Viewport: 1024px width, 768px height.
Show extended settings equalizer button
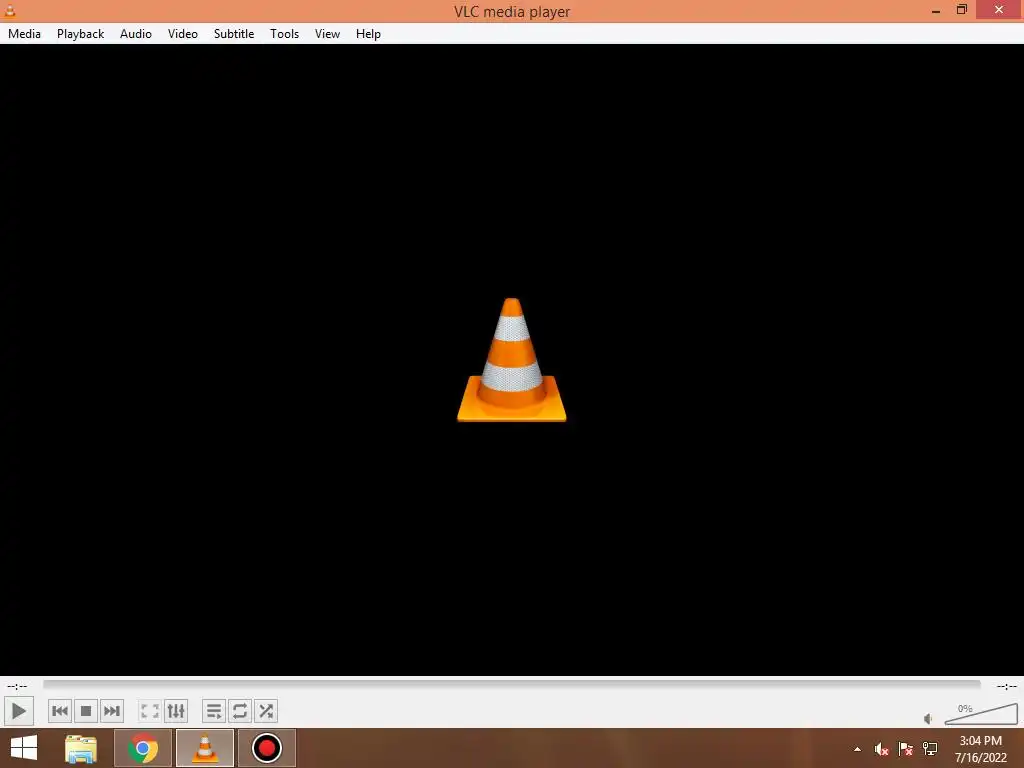click(176, 711)
